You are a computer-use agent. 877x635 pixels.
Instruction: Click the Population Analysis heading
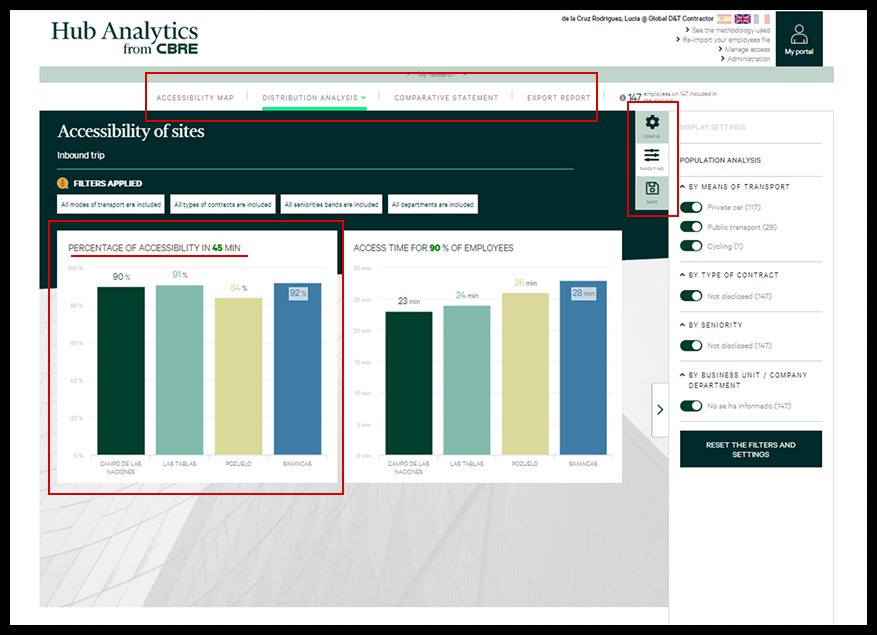(x=720, y=160)
